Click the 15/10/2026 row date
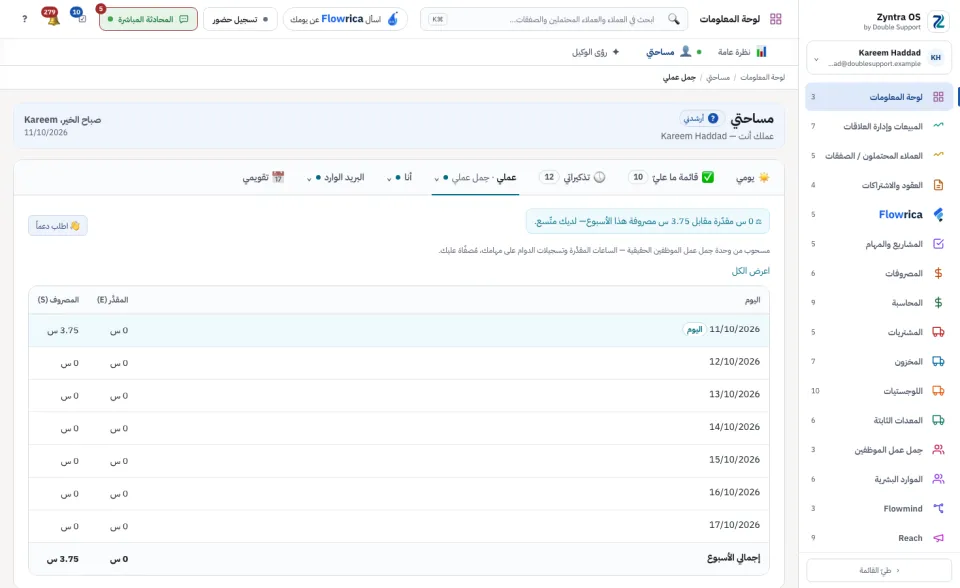This screenshot has height=588, width=960. (734, 459)
